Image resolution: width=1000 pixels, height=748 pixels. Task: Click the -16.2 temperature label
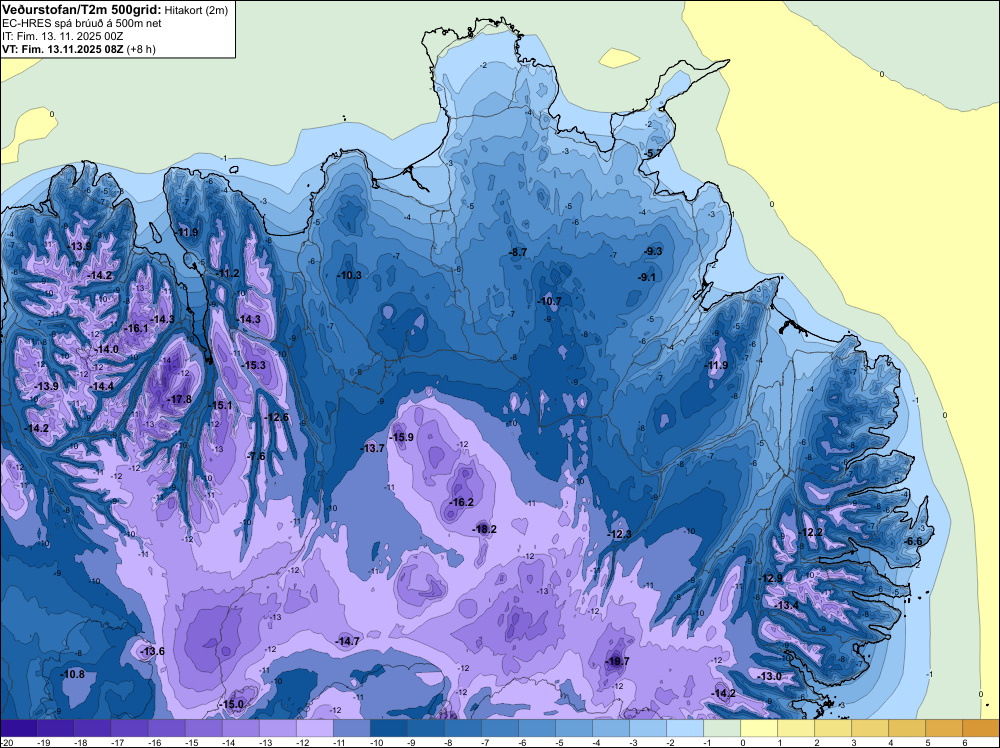point(461,502)
